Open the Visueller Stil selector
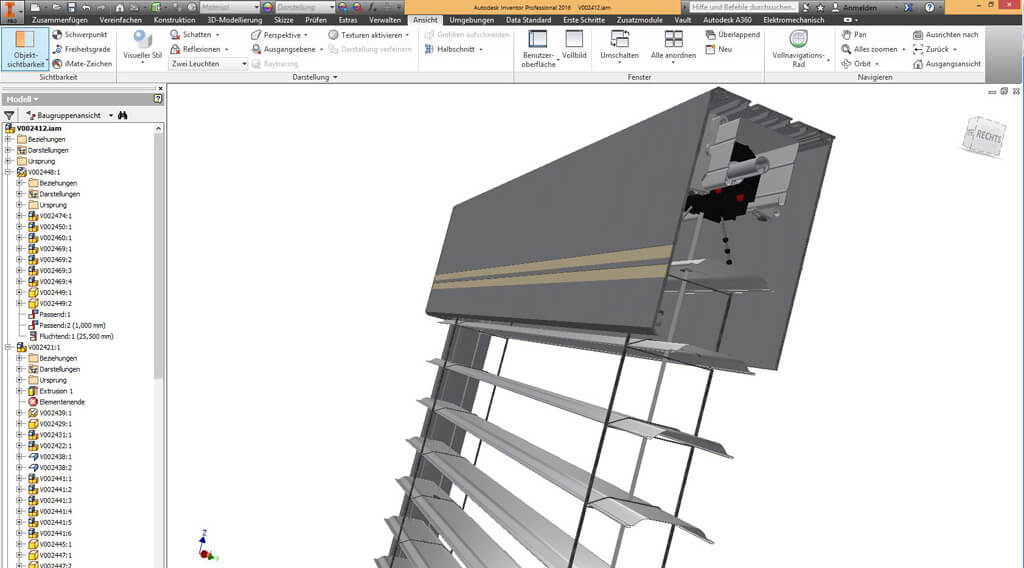1024x568 pixels. pyautogui.click(x=142, y=48)
